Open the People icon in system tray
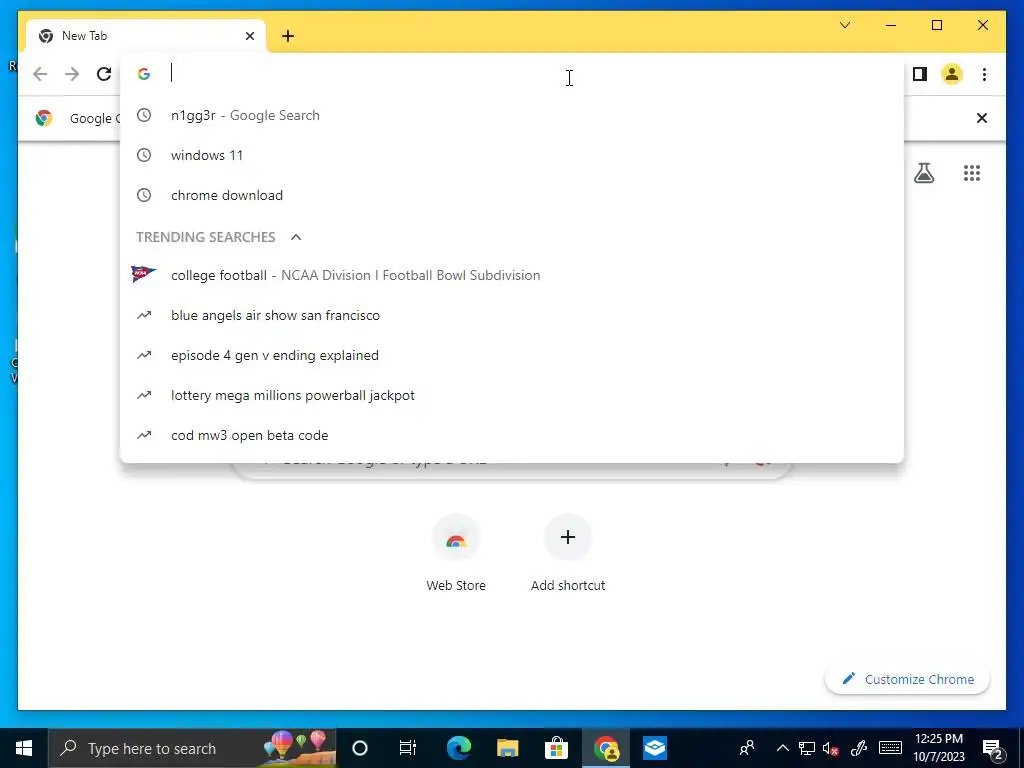The height and width of the screenshot is (768, 1024). point(747,748)
